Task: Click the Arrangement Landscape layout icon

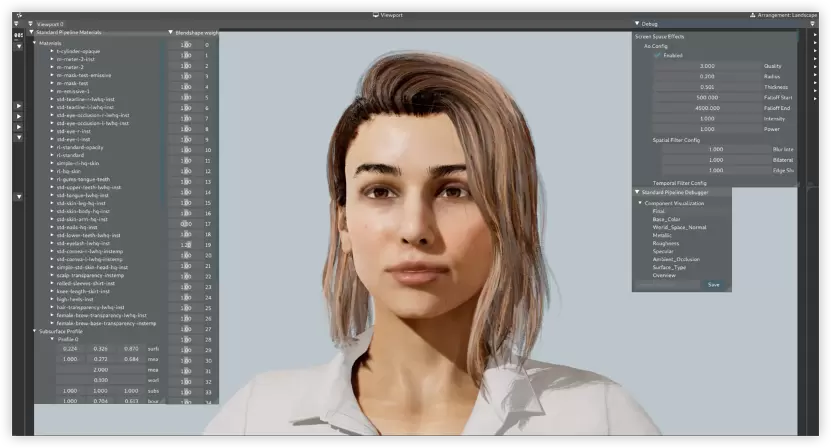Action: pos(751,15)
